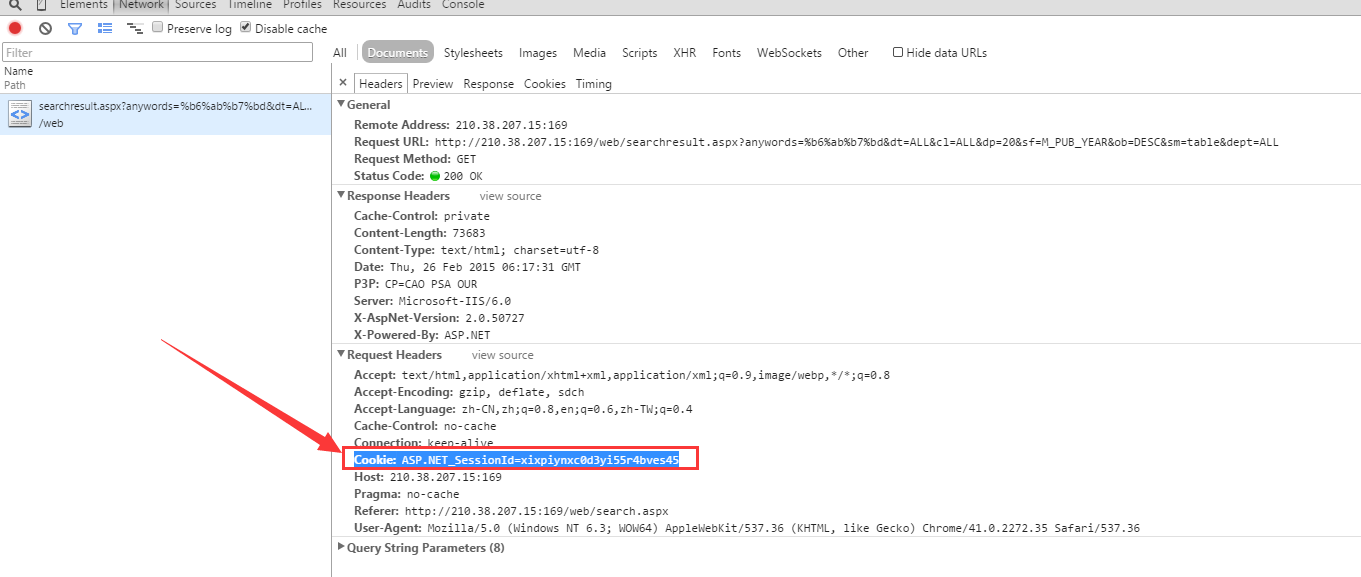Switch to the Audits panel
The height and width of the screenshot is (577, 1361).
point(414,5)
